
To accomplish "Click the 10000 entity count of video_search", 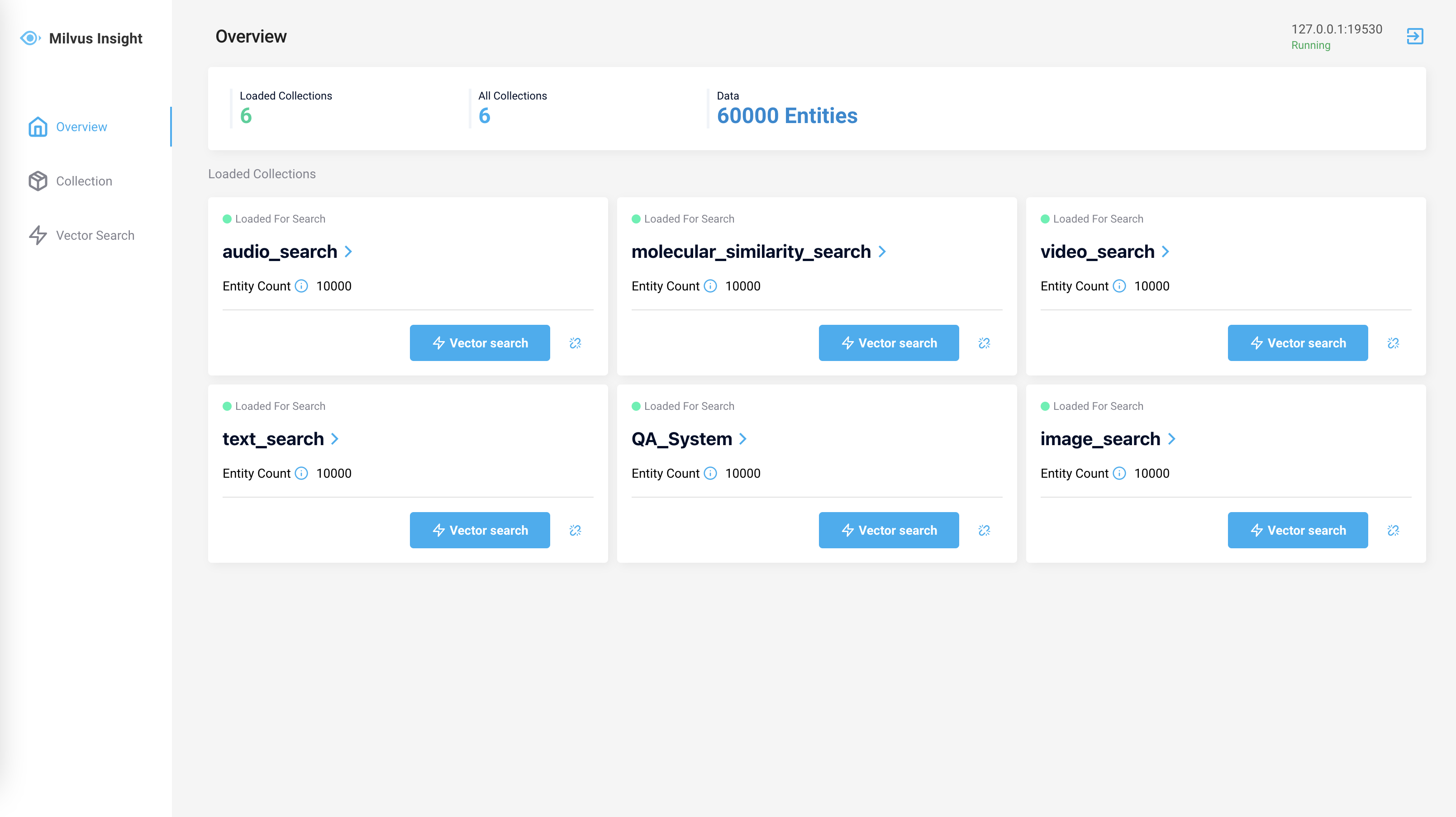I will pos(1152,286).
